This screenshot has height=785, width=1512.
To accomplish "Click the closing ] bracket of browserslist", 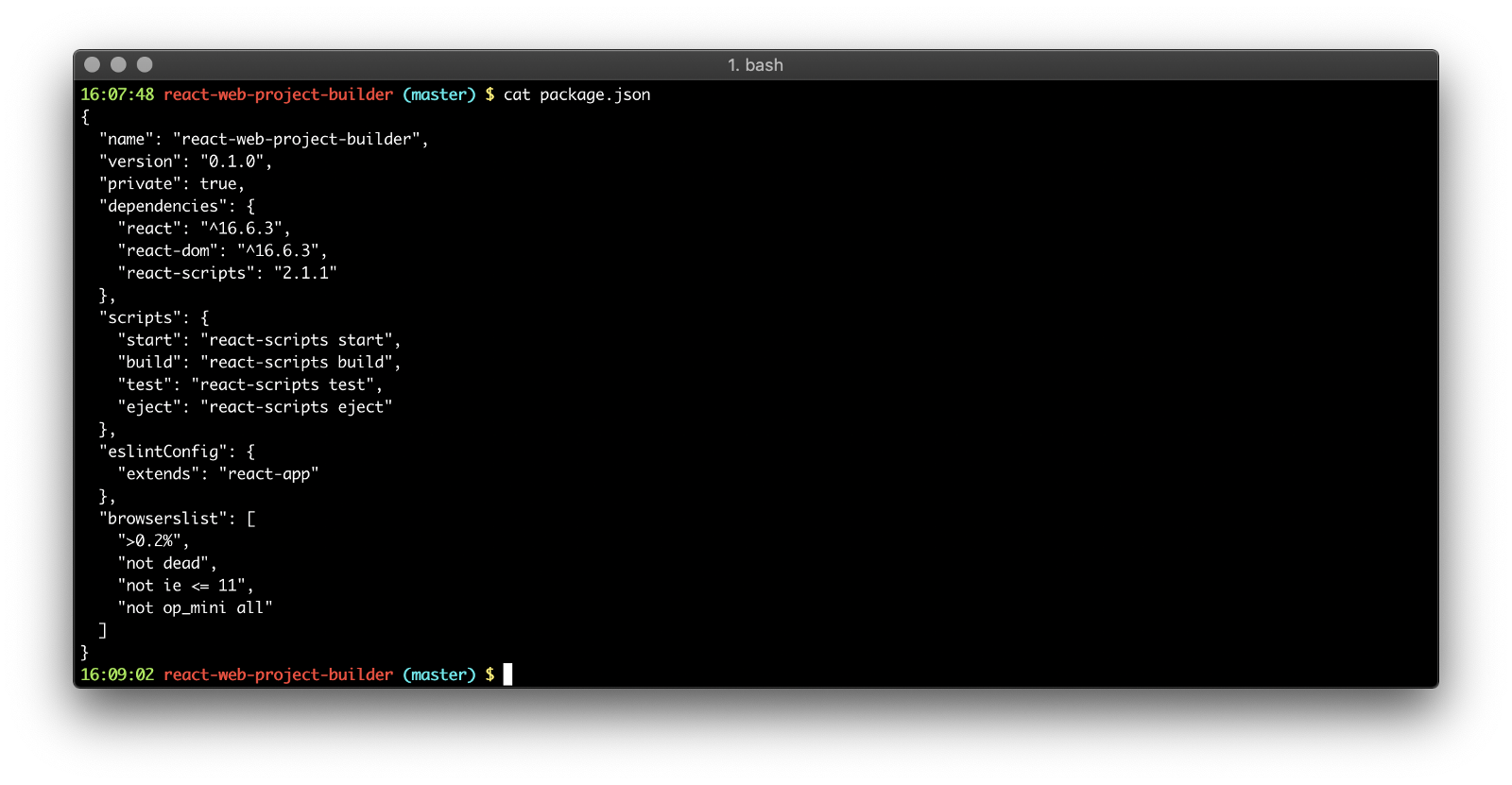I will point(103,630).
